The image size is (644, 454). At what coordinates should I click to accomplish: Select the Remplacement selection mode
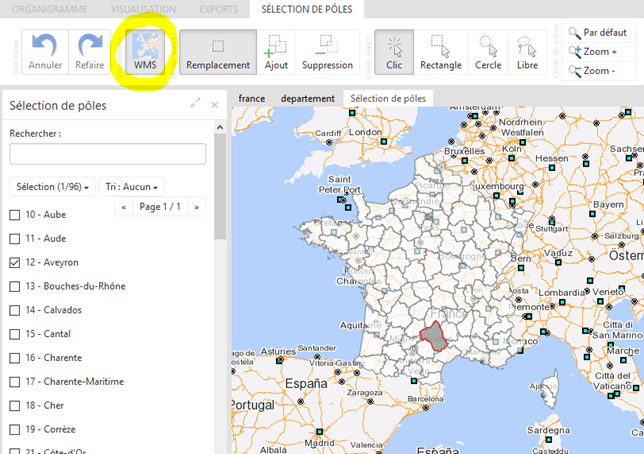pyautogui.click(x=217, y=52)
